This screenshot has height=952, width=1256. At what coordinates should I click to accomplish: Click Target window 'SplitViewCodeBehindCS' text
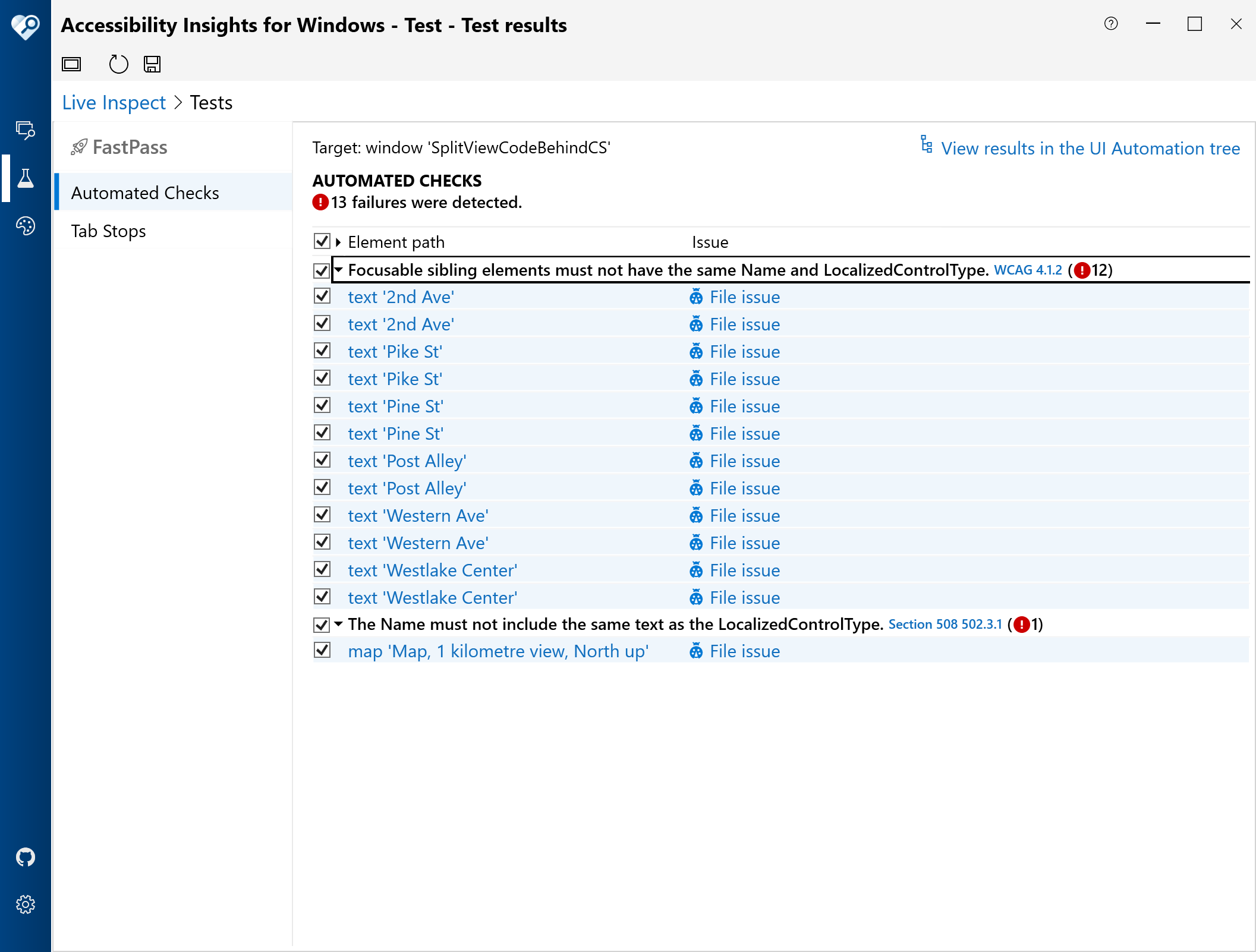tap(461, 147)
